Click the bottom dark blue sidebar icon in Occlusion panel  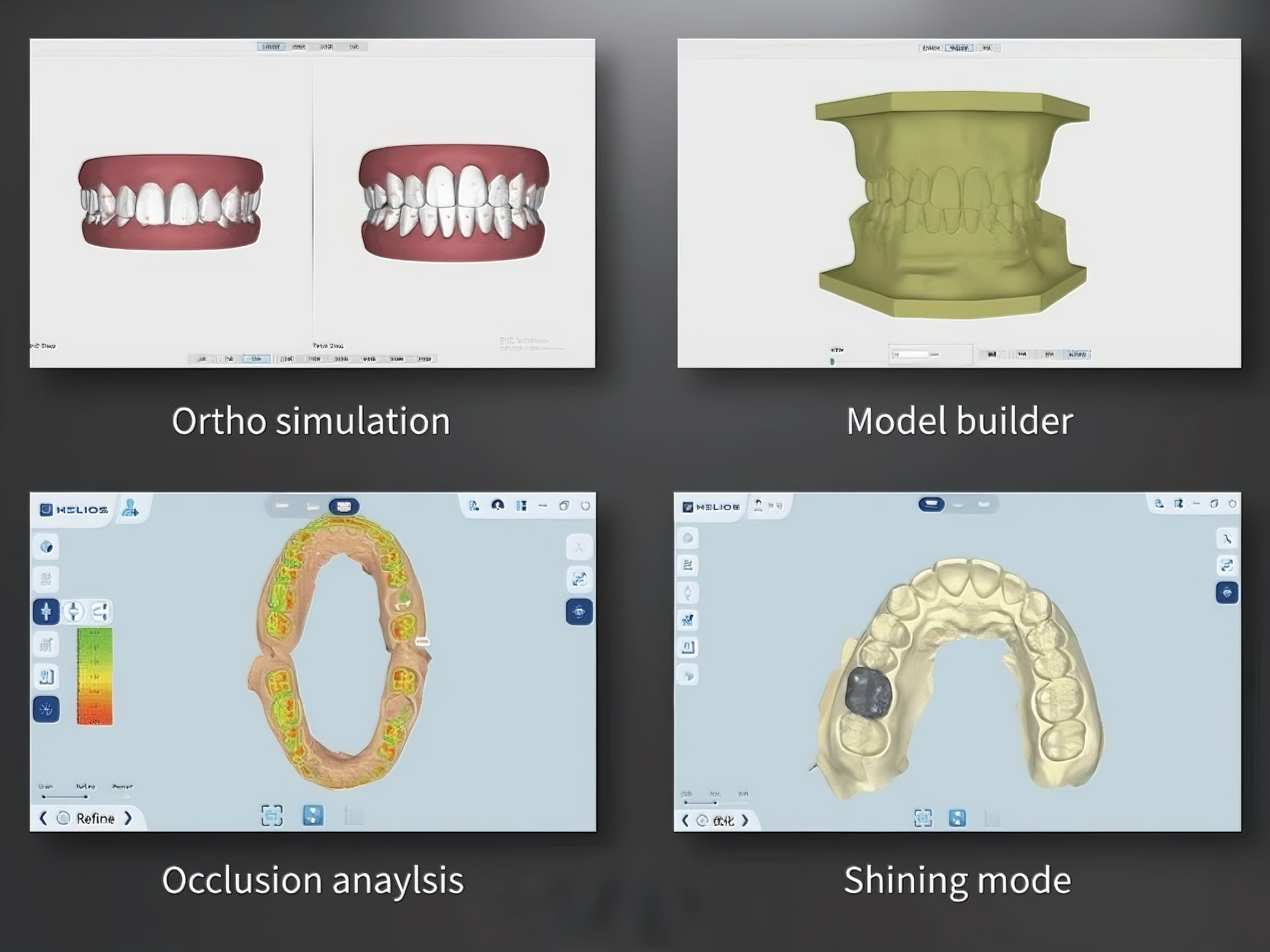(46, 709)
